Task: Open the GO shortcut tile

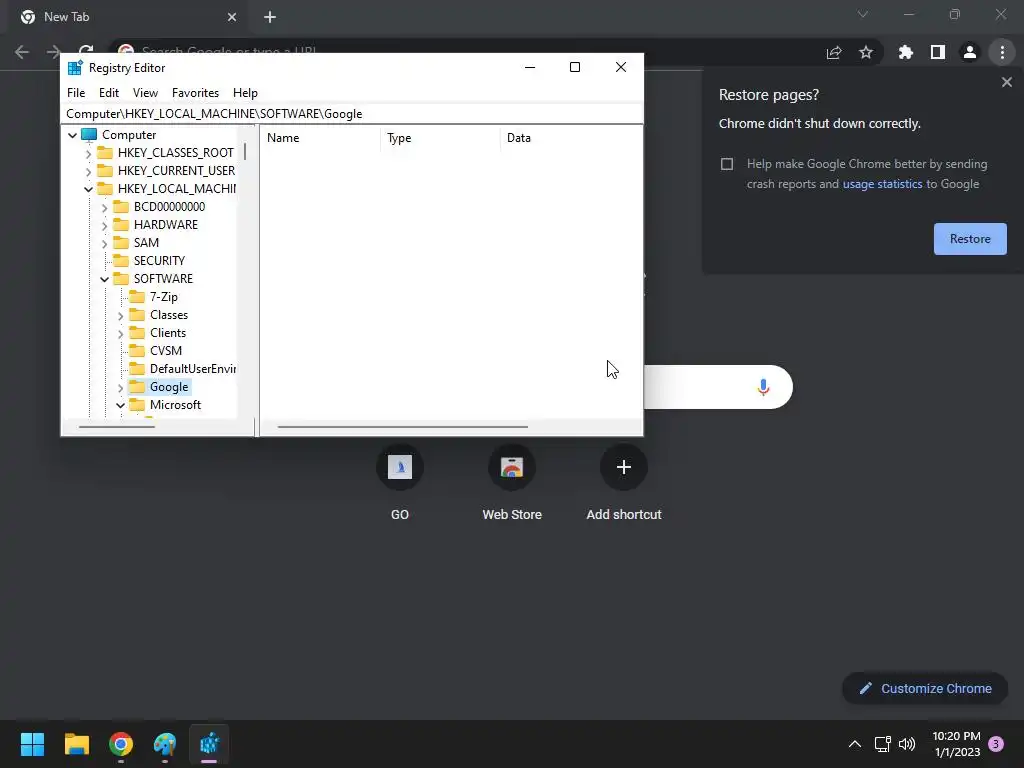Action: 400,467
